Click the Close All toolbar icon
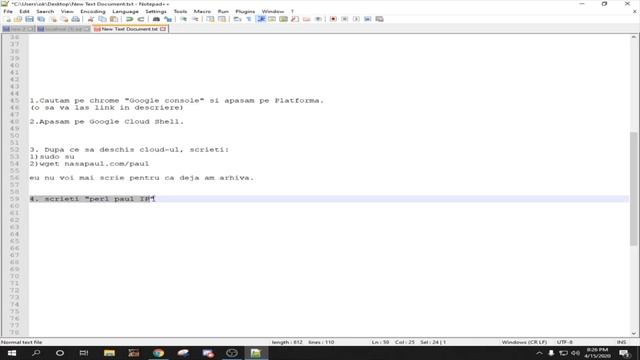 pyautogui.click(x=64, y=19)
